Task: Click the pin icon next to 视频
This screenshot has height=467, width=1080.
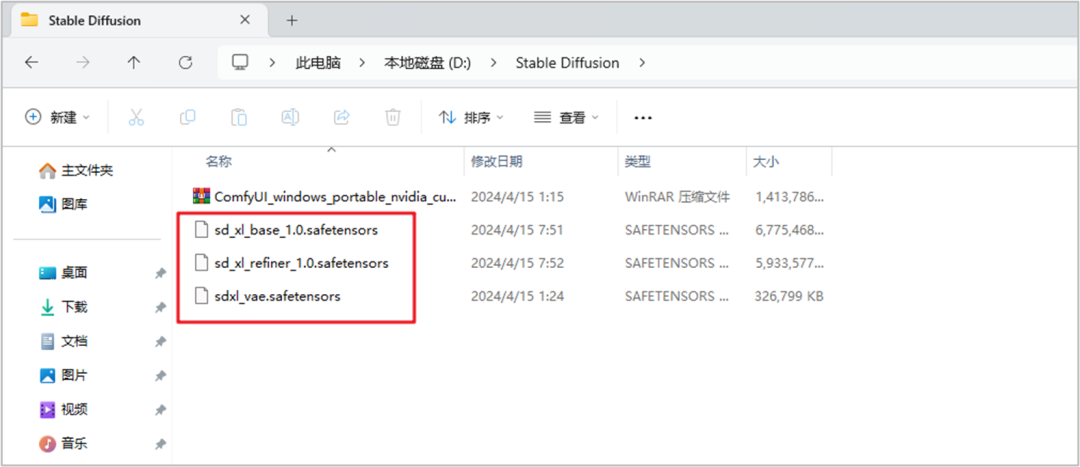Action: click(x=160, y=411)
